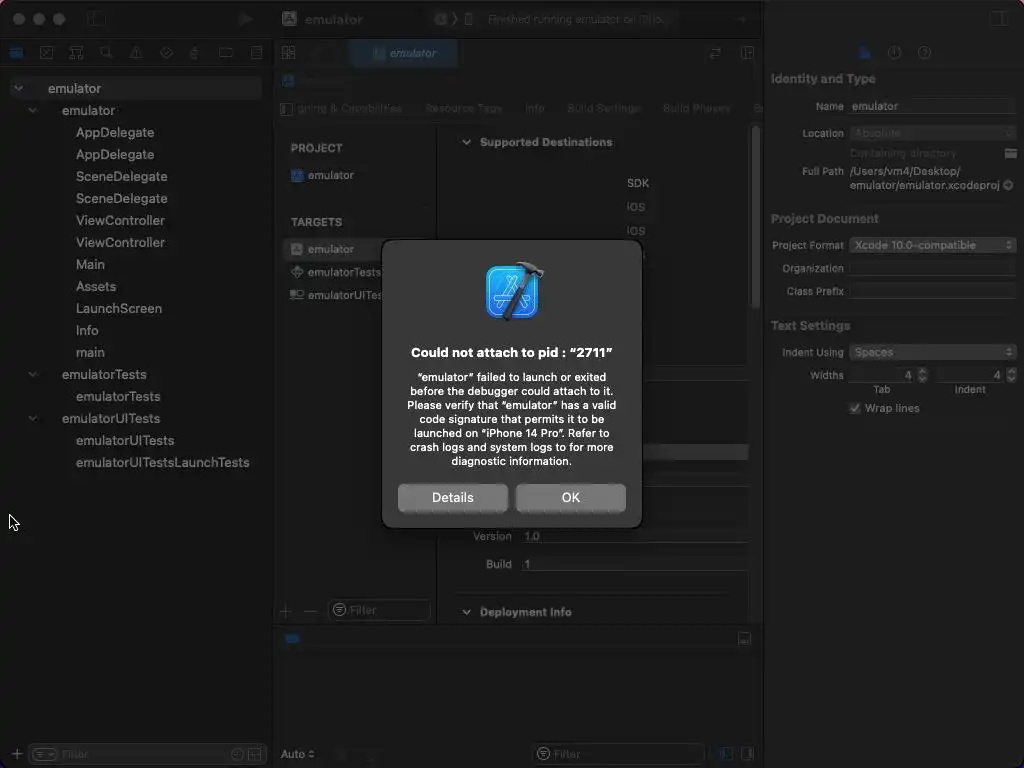The width and height of the screenshot is (1024, 768).
Task: Click the source-control status filter icon
Action: tap(255, 754)
